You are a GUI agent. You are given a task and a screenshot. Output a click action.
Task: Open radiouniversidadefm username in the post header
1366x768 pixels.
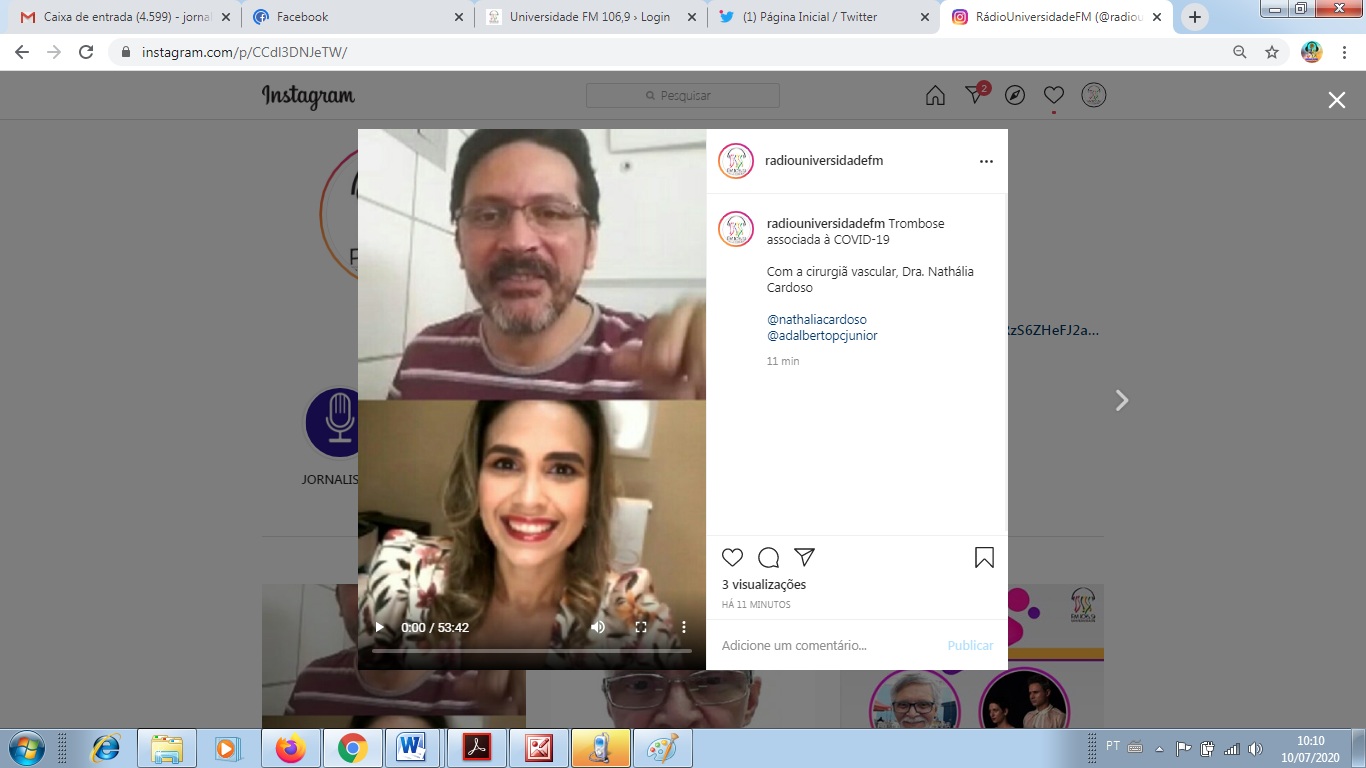pyautogui.click(x=824, y=161)
